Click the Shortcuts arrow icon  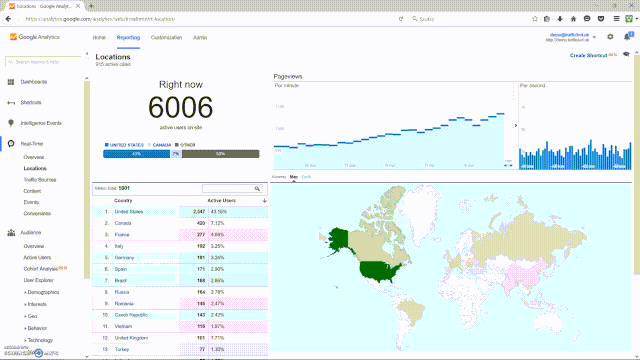(11, 103)
